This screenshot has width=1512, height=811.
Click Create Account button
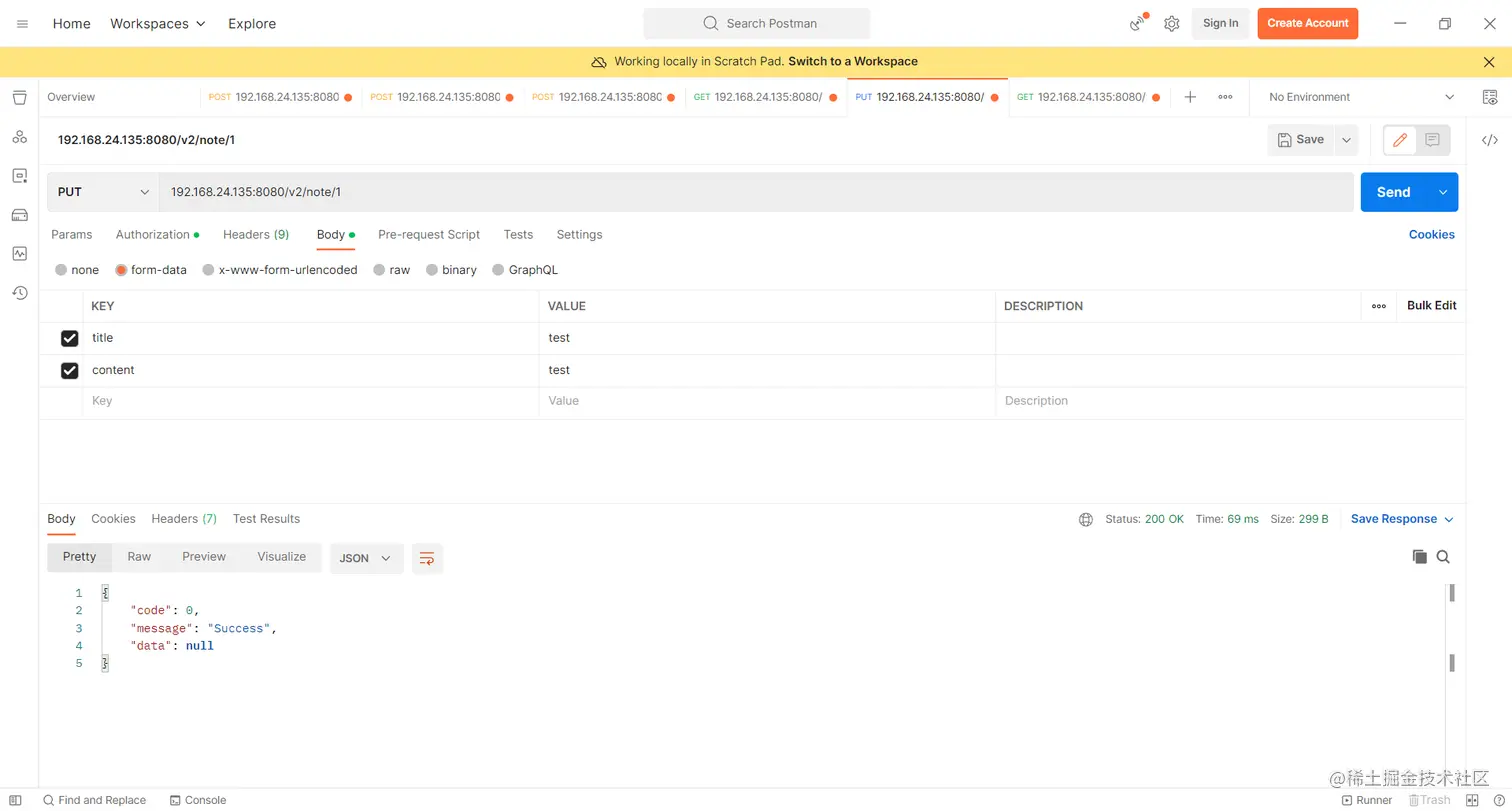coord(1307,23)
